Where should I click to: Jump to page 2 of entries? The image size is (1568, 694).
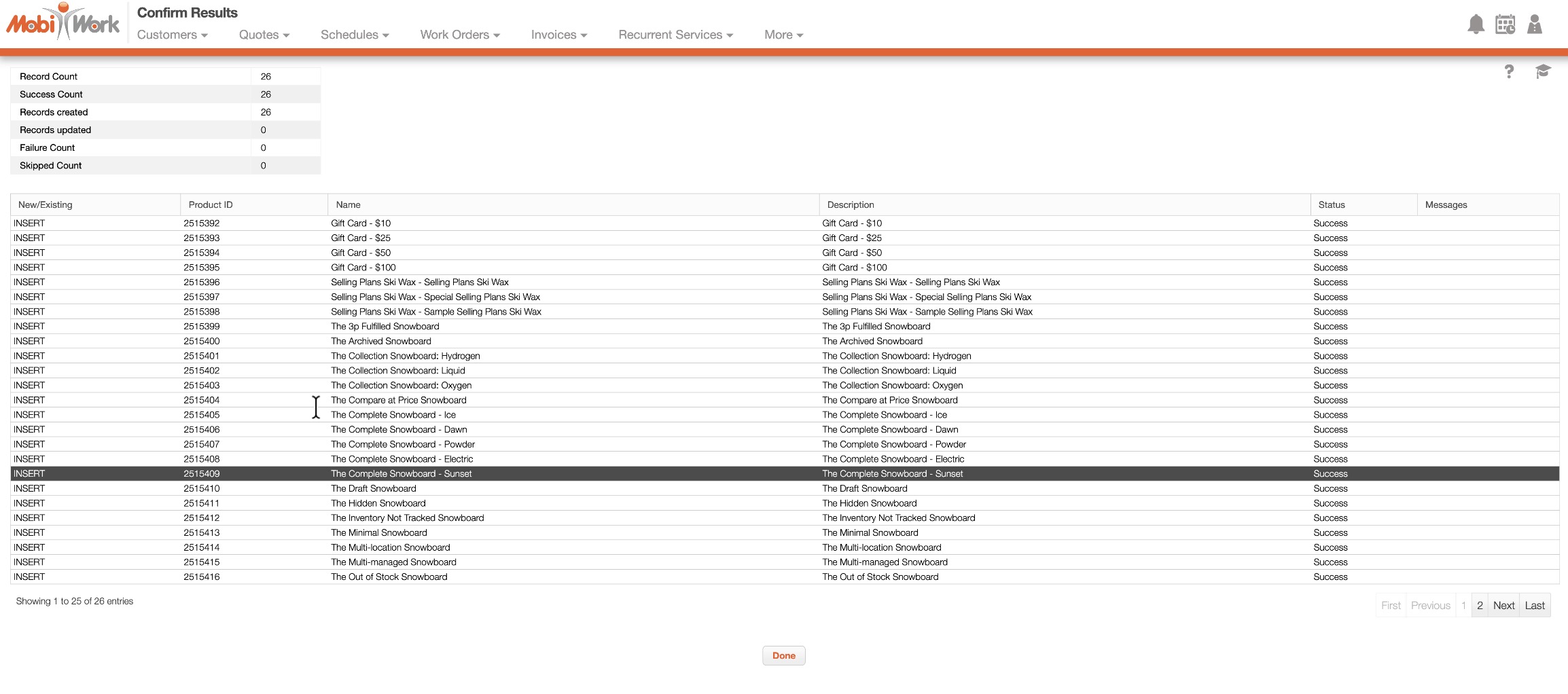1480,605
